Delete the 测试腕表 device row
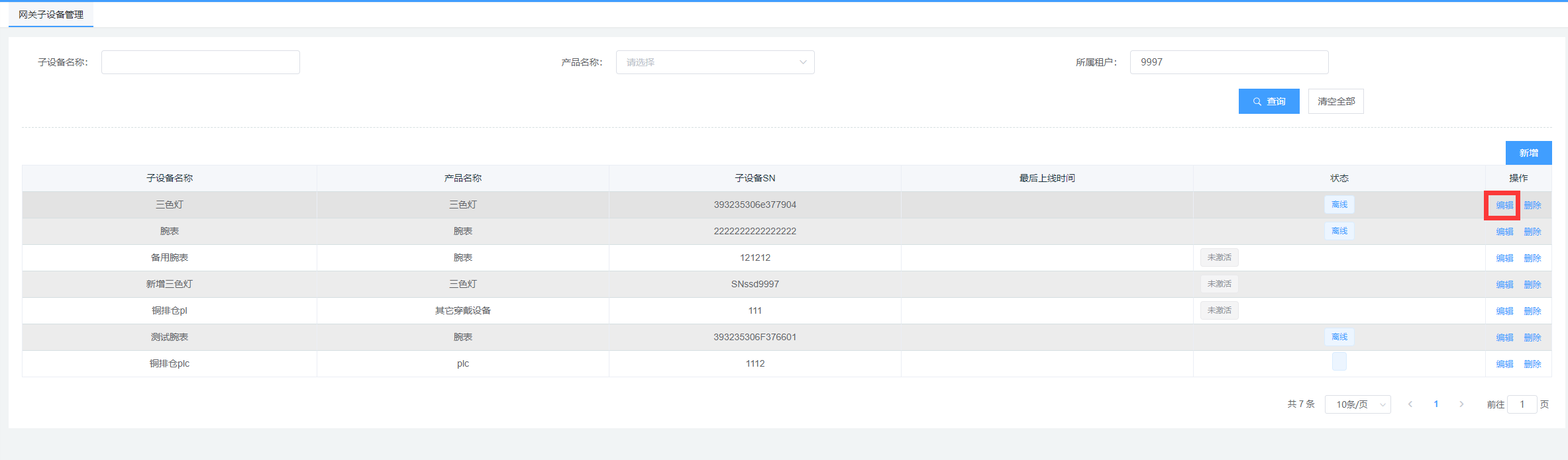Screen dimensions: 1568x460 click(1532, 338)
